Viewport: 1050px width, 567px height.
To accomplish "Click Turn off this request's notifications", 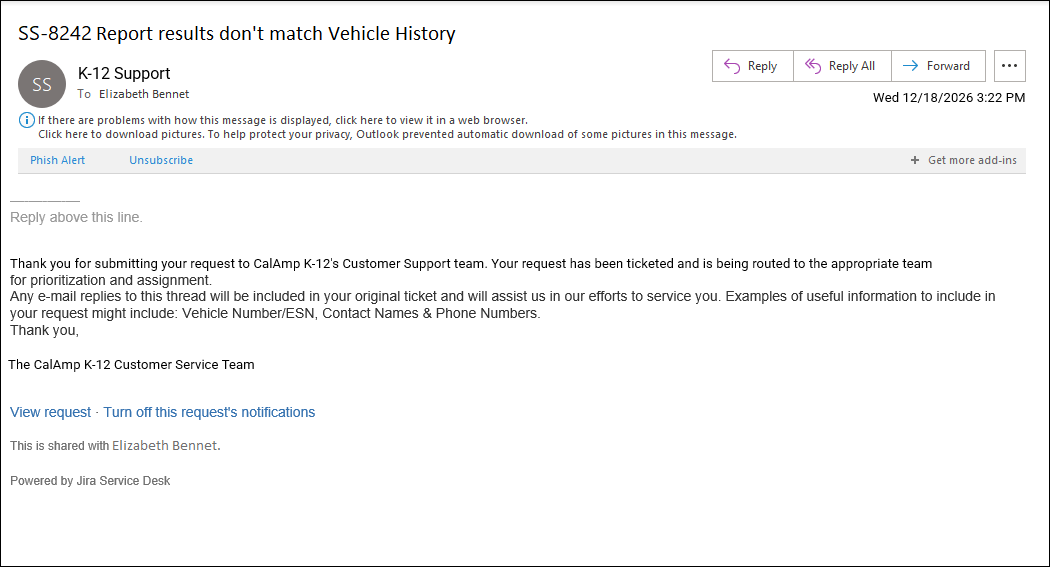I will [209, 412].
